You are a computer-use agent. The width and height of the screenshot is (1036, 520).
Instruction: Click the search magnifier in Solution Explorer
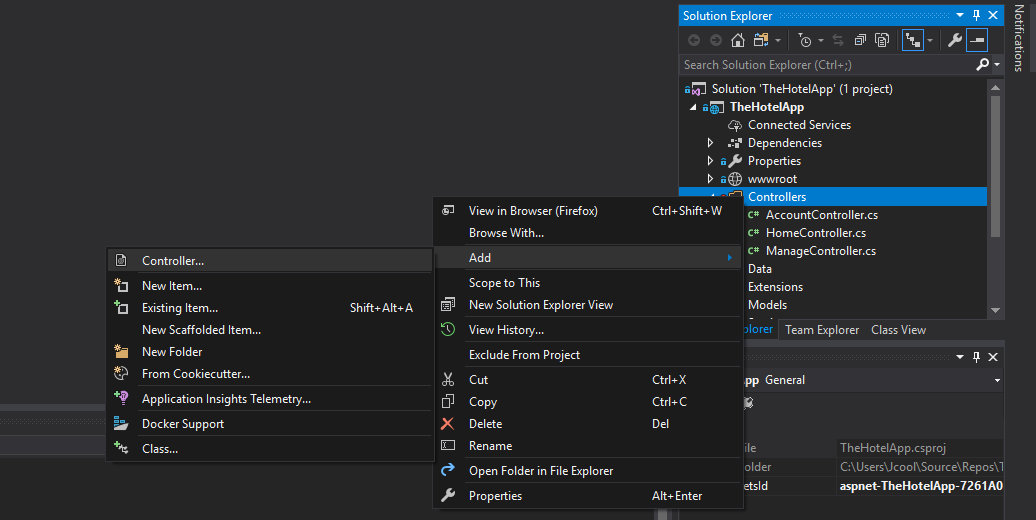click(x=982, y=64)
